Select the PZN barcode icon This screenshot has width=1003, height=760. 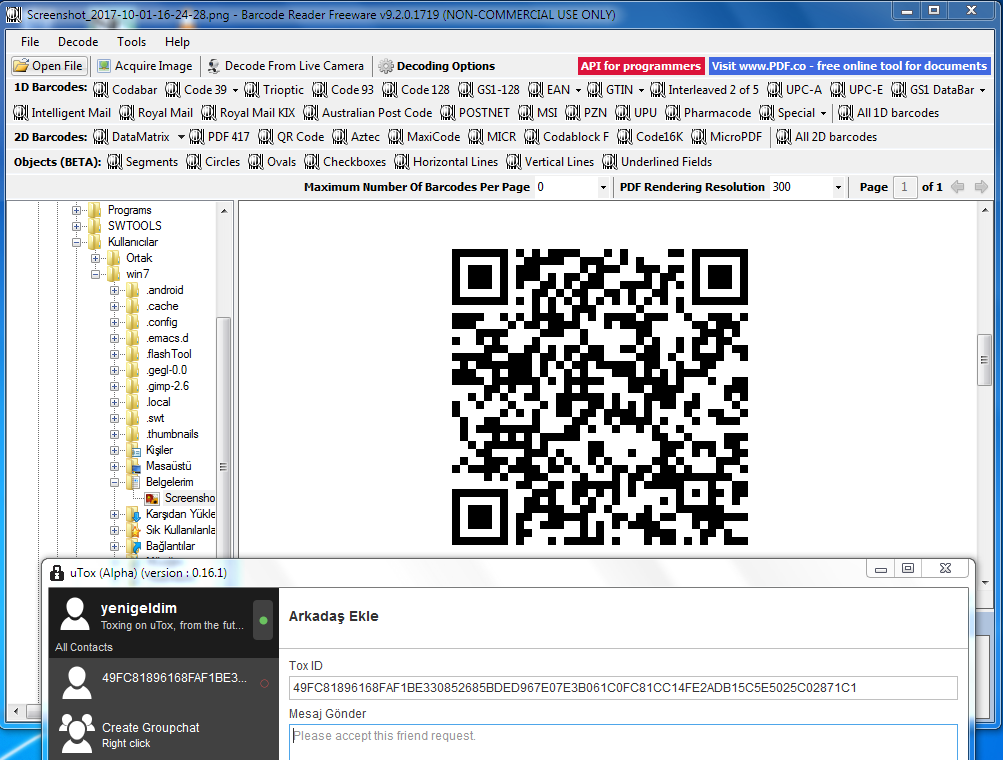click(573, 113)
